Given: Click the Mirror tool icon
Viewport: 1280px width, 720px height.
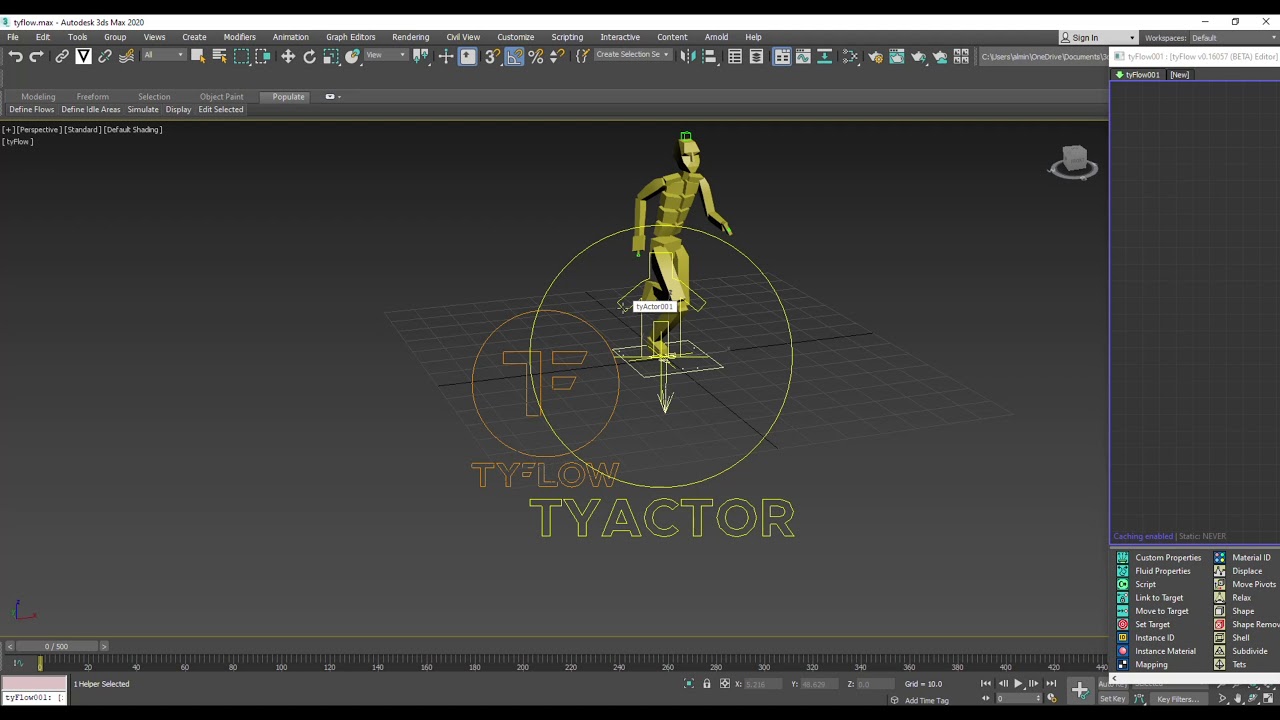Looking at the screenshot, I should [688, 57].
